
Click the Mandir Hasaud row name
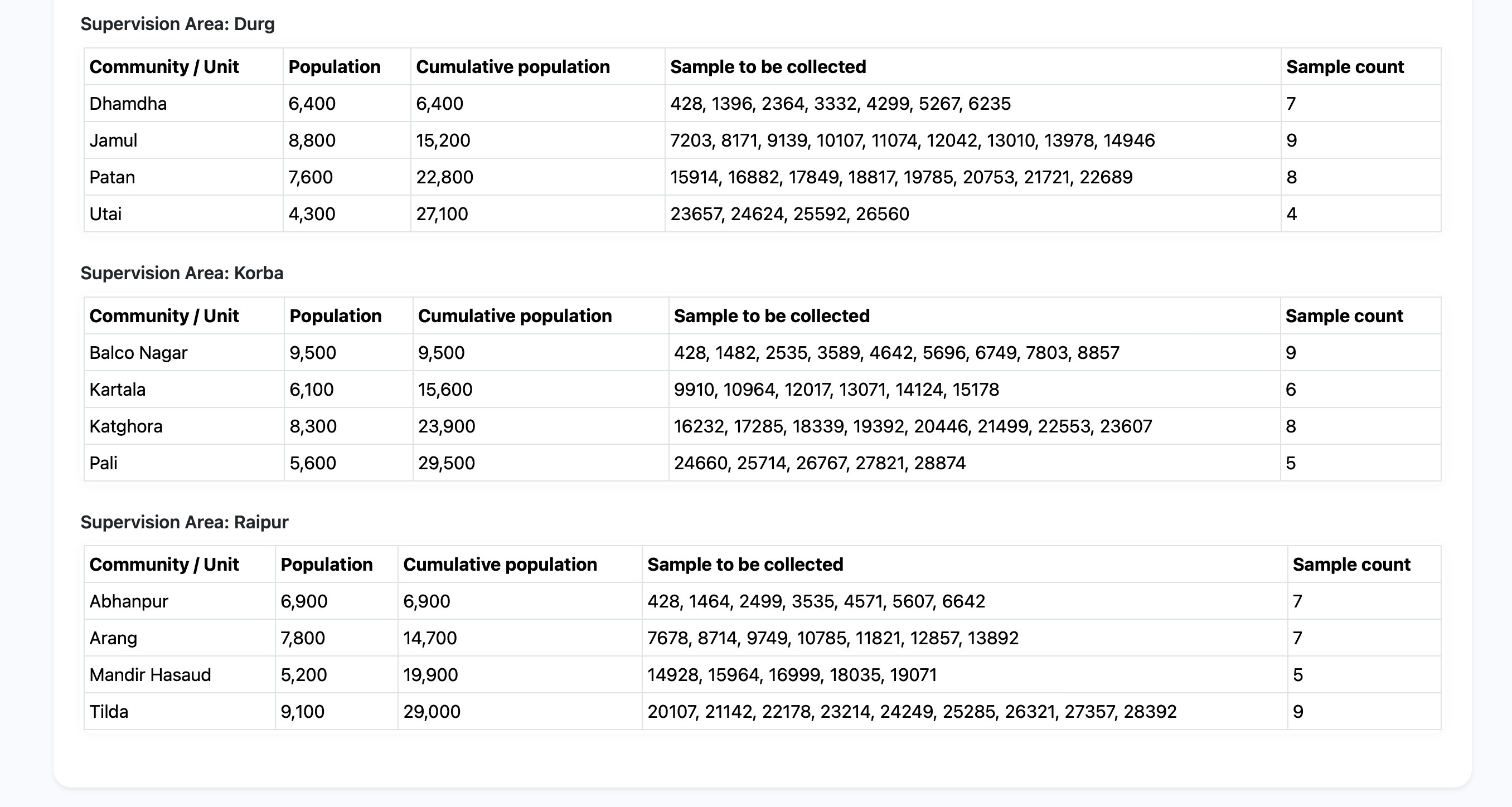(x=149, y=675)
